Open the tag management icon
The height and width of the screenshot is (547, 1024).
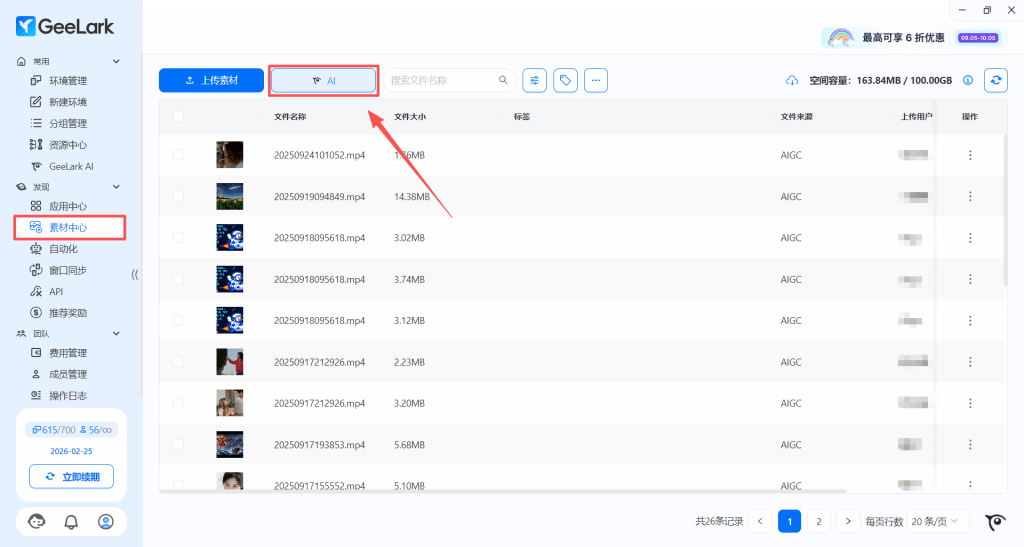coord(566,80)
